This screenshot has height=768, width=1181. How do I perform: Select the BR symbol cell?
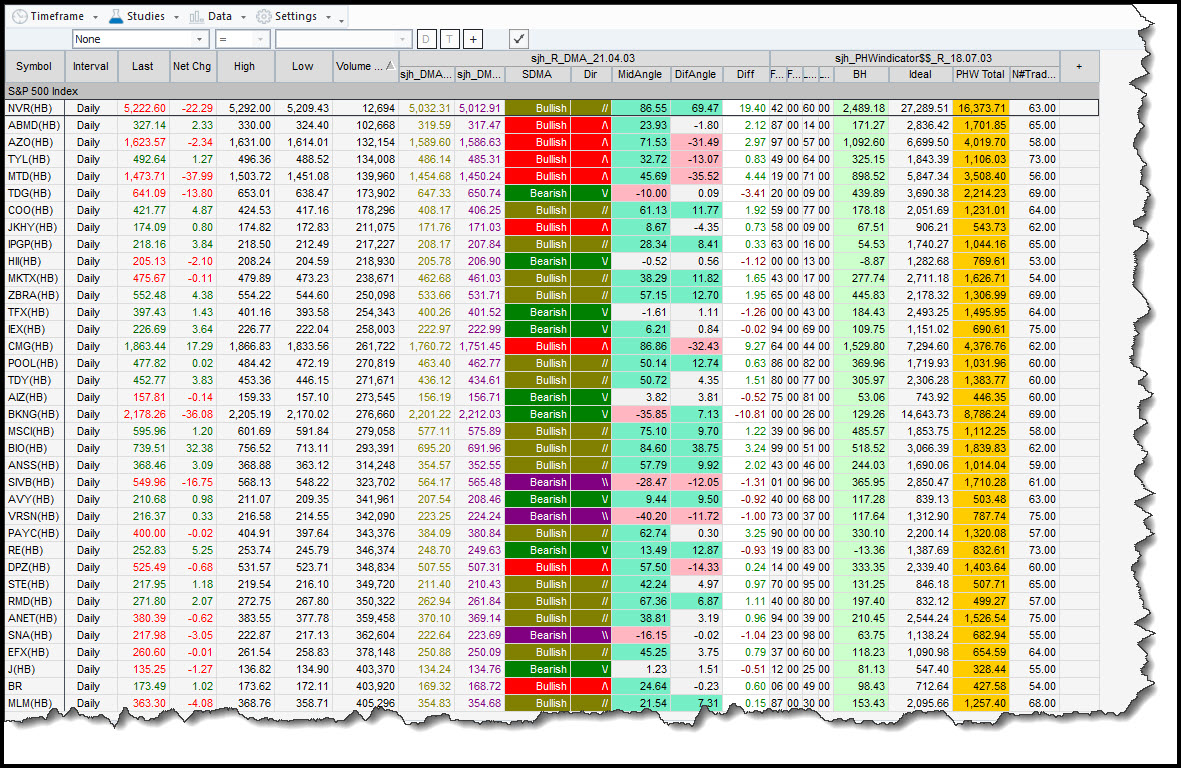35,687
